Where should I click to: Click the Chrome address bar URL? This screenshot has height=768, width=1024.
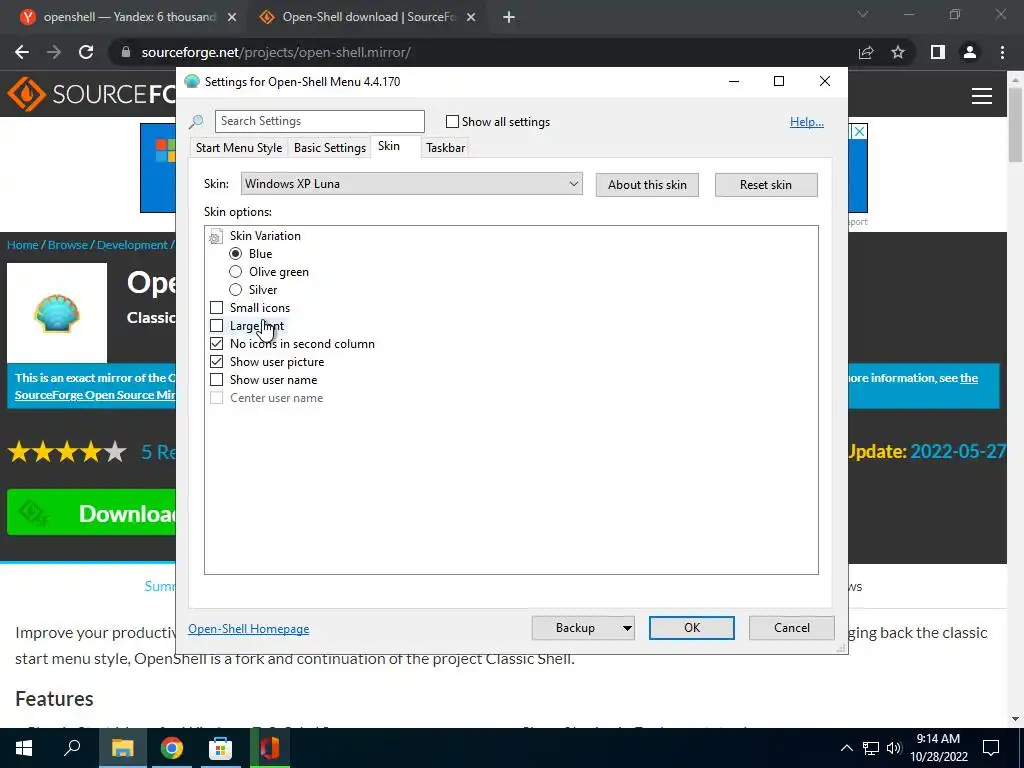pos(276,52)
